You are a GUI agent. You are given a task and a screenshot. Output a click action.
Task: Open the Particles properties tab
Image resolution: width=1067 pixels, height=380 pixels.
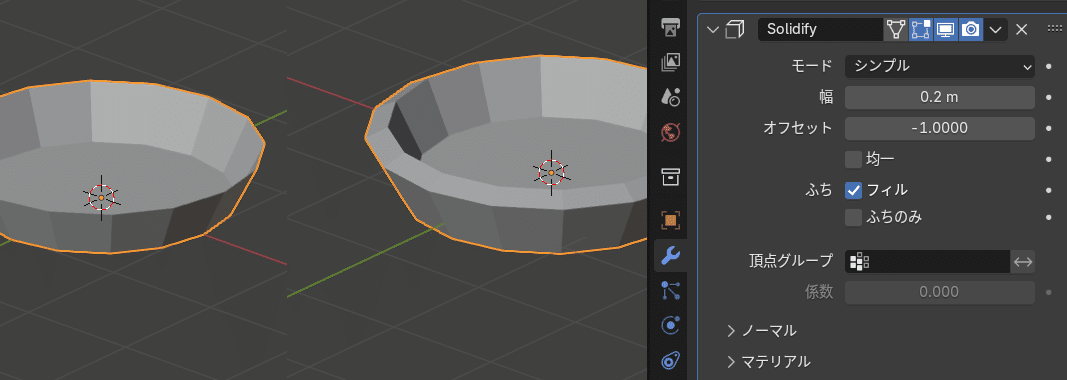(670, 291)
